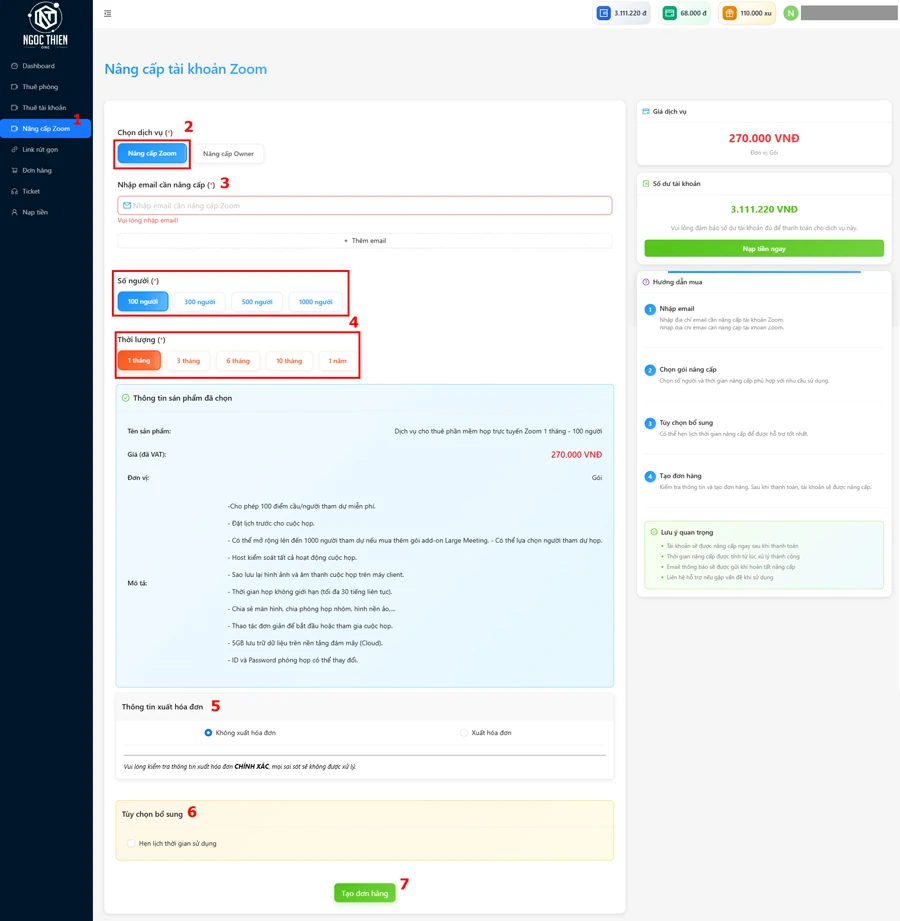Enable Hẹn lịch thời gian sử dụng checkbox
The width and height of the screenshot is (900, 921).
coord(131,843)
